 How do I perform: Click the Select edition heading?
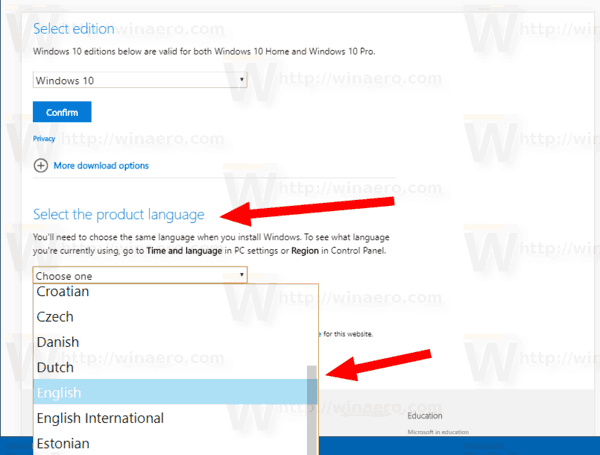[x=73, y=29]
